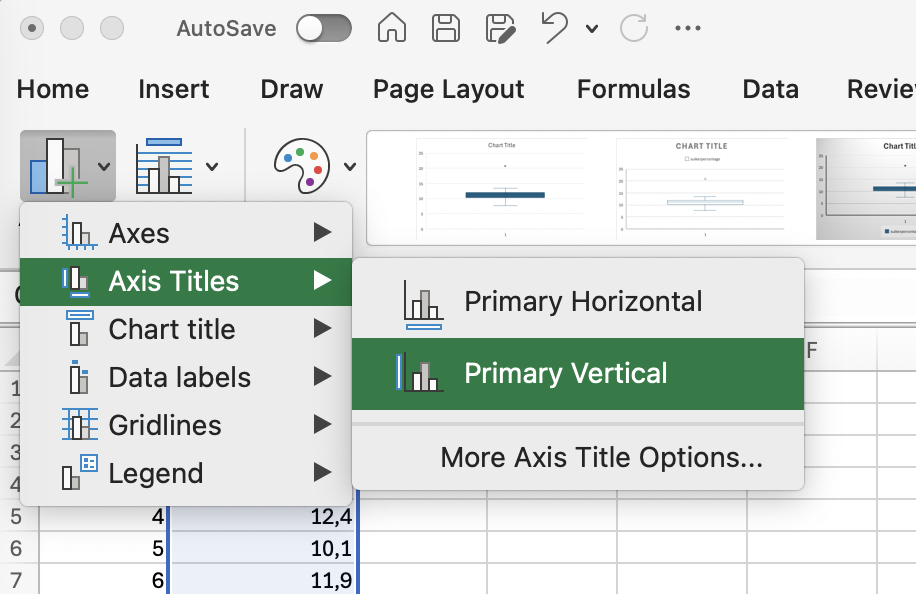
Task: Select cell containing 12,4
Action: coord(263,516)
